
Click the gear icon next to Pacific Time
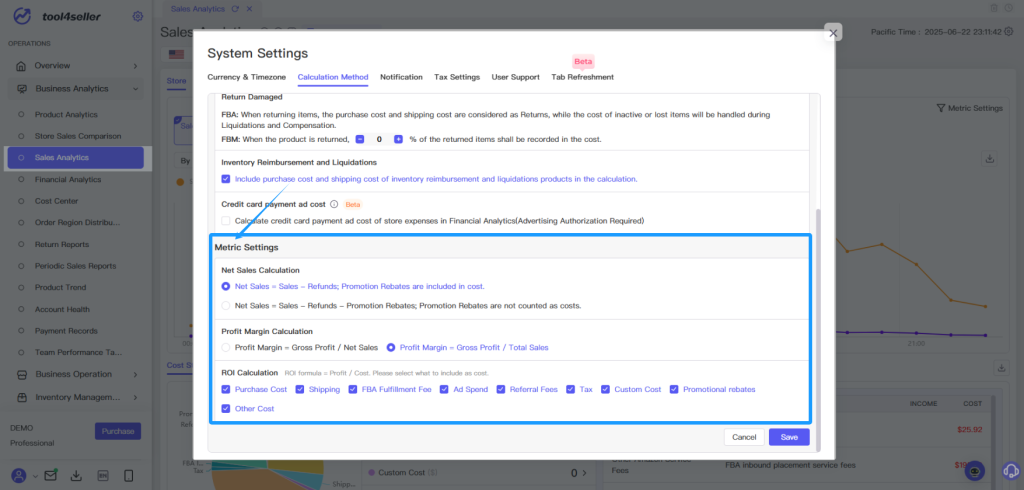(1009, 31)
